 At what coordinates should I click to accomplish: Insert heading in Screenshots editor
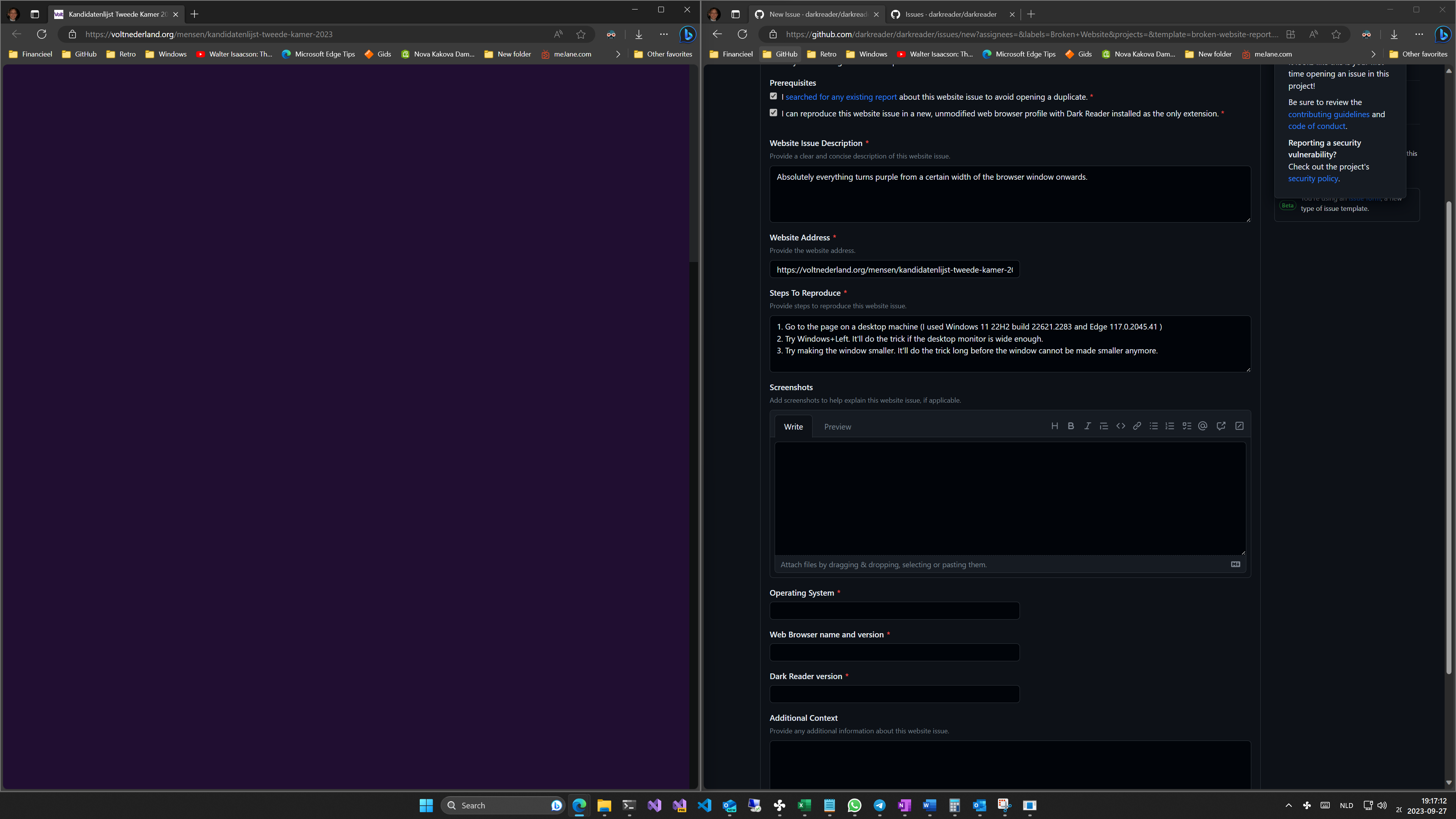1054,426
